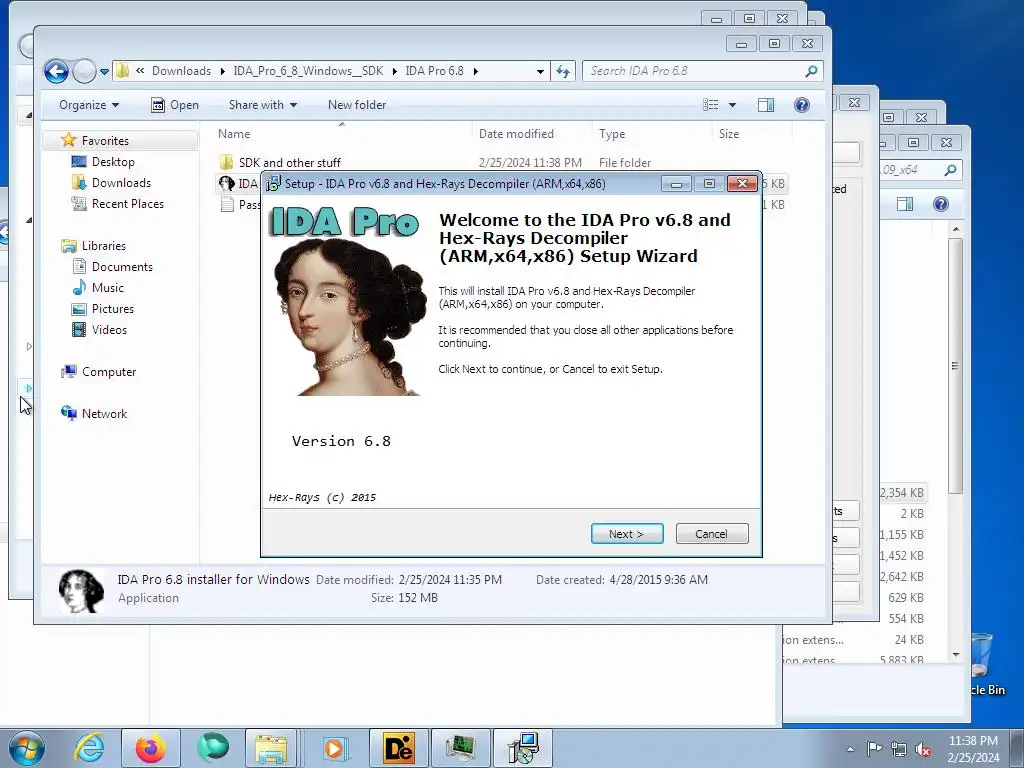Image resolution: width=1024 pixels, height=768 pixels.
Task: Launch Internet Explorer from the taskbar
Action: click(89, 748)
